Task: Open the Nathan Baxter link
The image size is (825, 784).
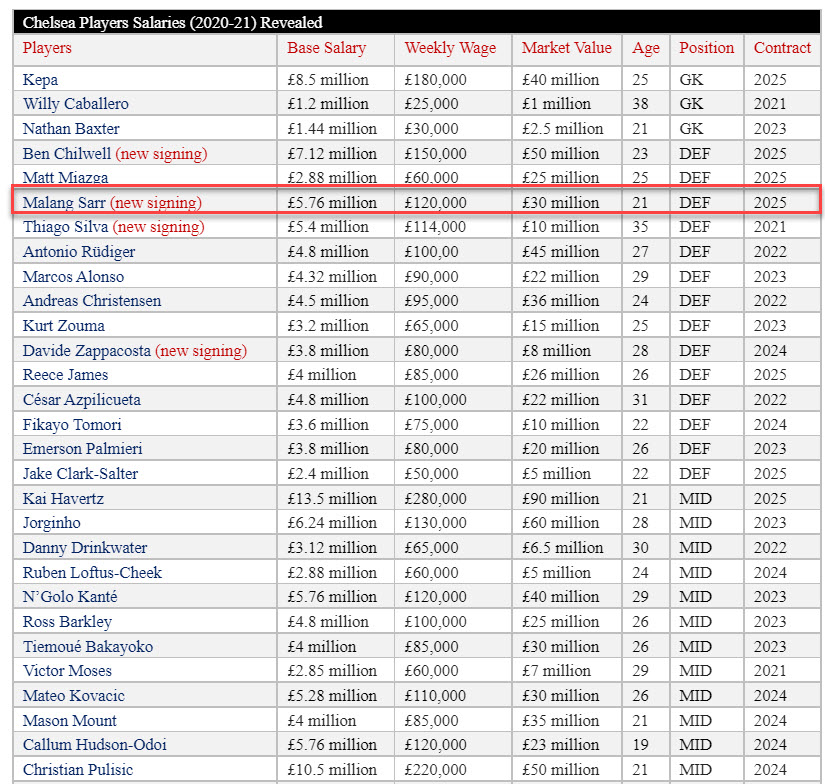Action: click(71, 128)
